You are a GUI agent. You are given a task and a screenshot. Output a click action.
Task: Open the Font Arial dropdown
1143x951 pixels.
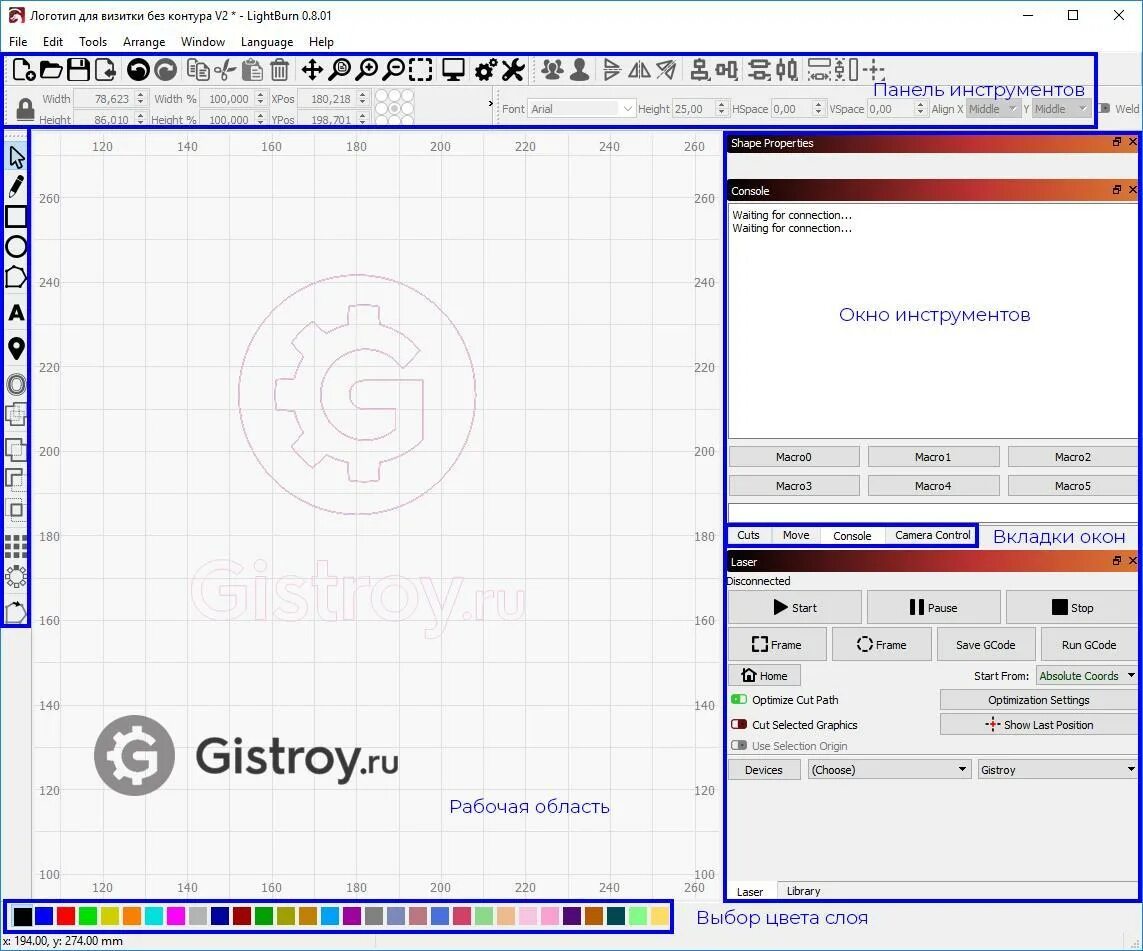[x=581, y=109]
